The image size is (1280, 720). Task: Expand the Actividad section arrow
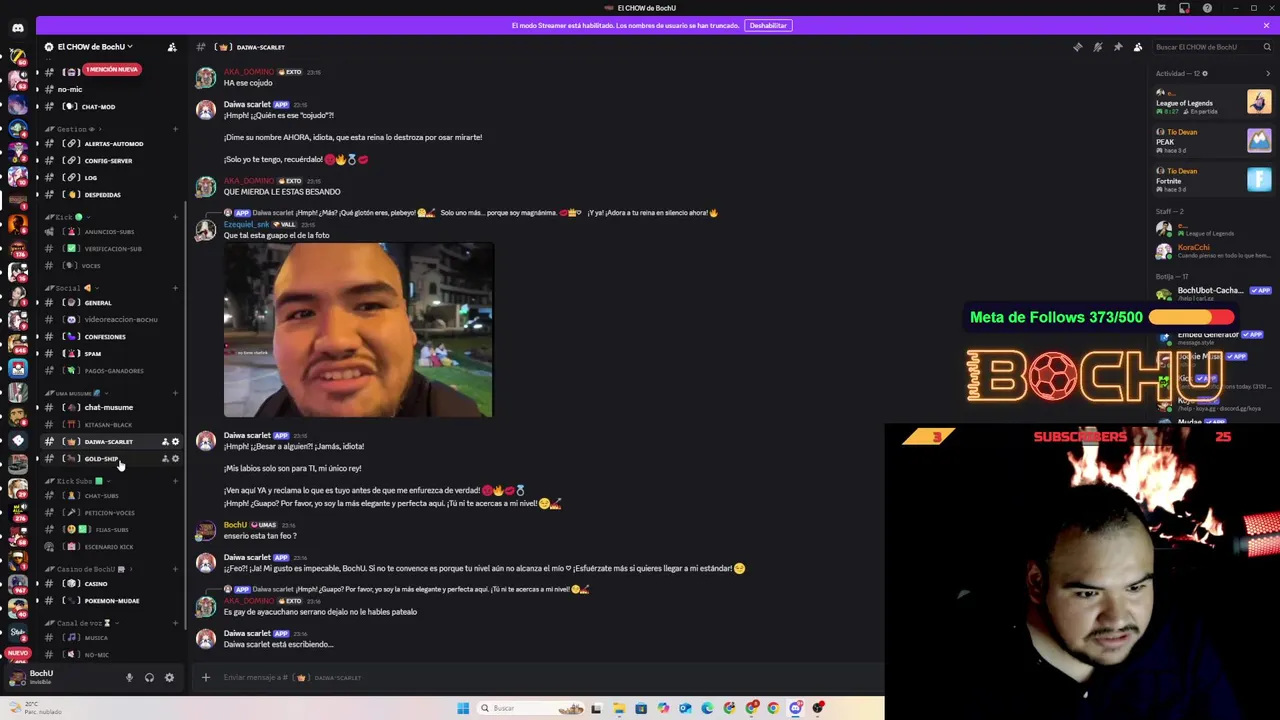tap(1268, 73)
